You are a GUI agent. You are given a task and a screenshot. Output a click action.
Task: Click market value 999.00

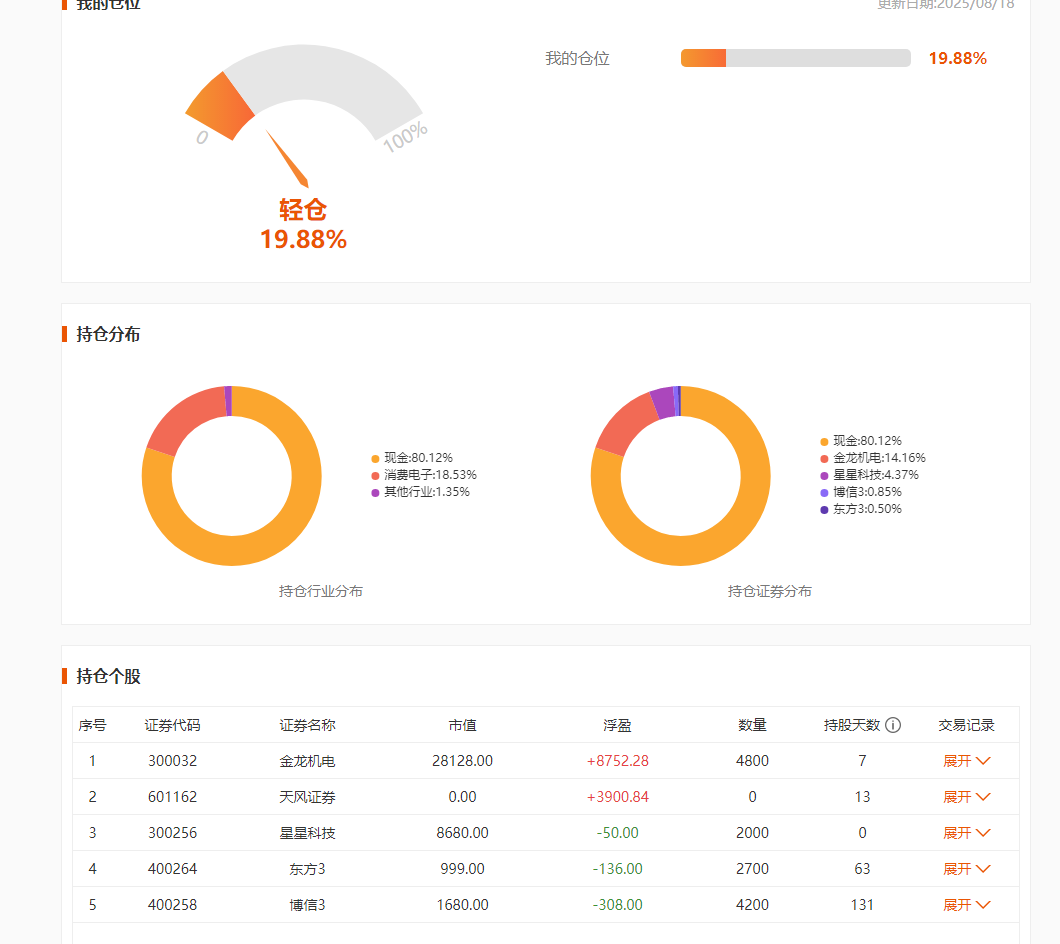coord(462,868)
